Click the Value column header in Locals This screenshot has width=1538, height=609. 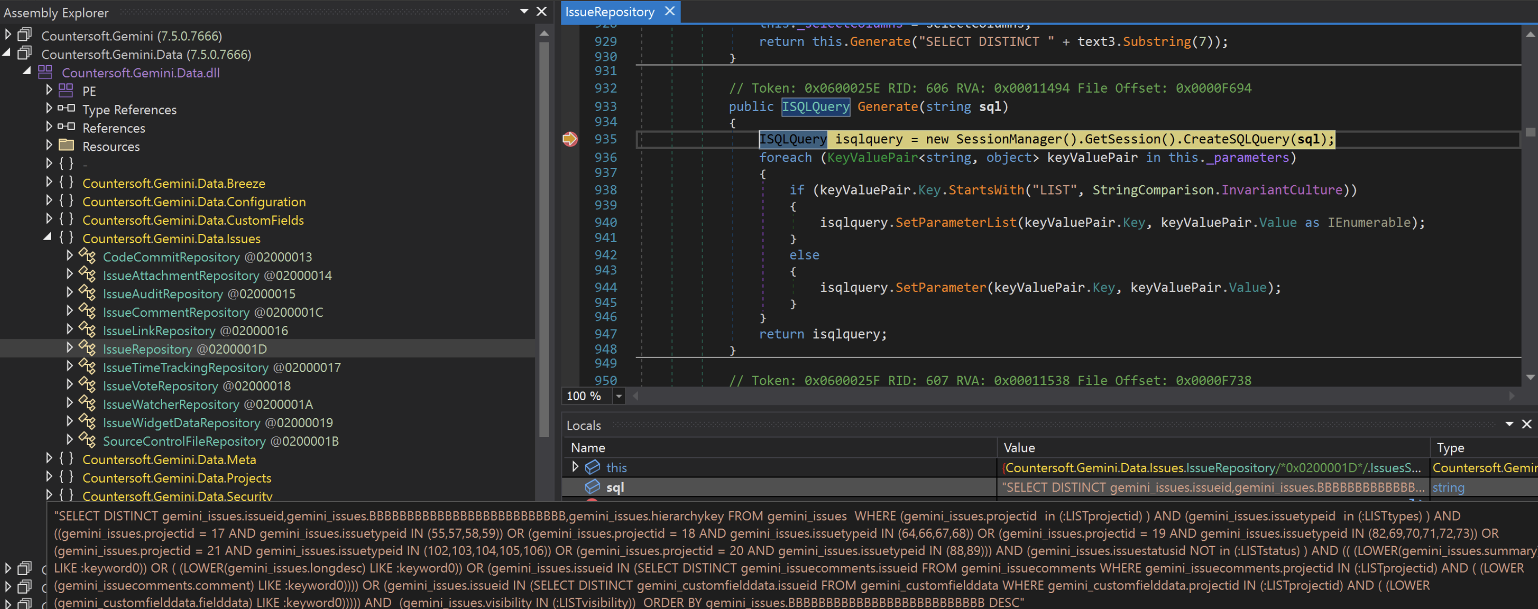click(1020, 448)
